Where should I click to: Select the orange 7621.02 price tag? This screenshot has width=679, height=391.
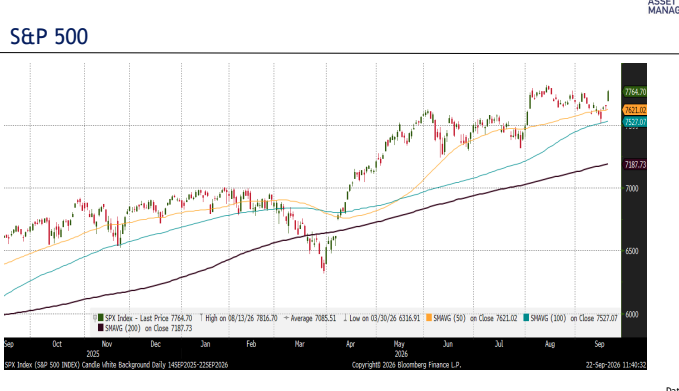(635, 110)
